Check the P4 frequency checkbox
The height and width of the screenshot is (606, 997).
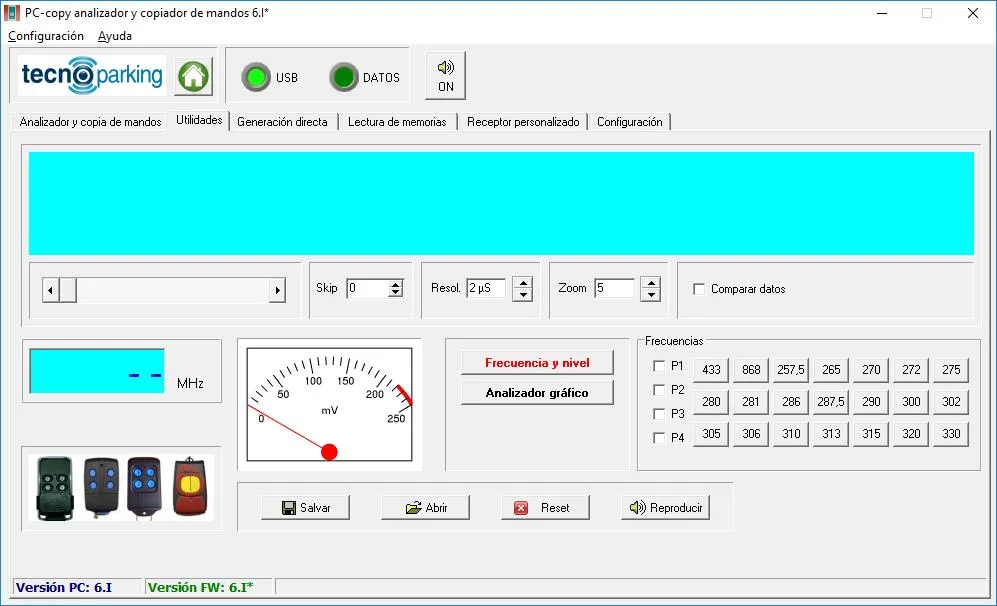(659, 437)
